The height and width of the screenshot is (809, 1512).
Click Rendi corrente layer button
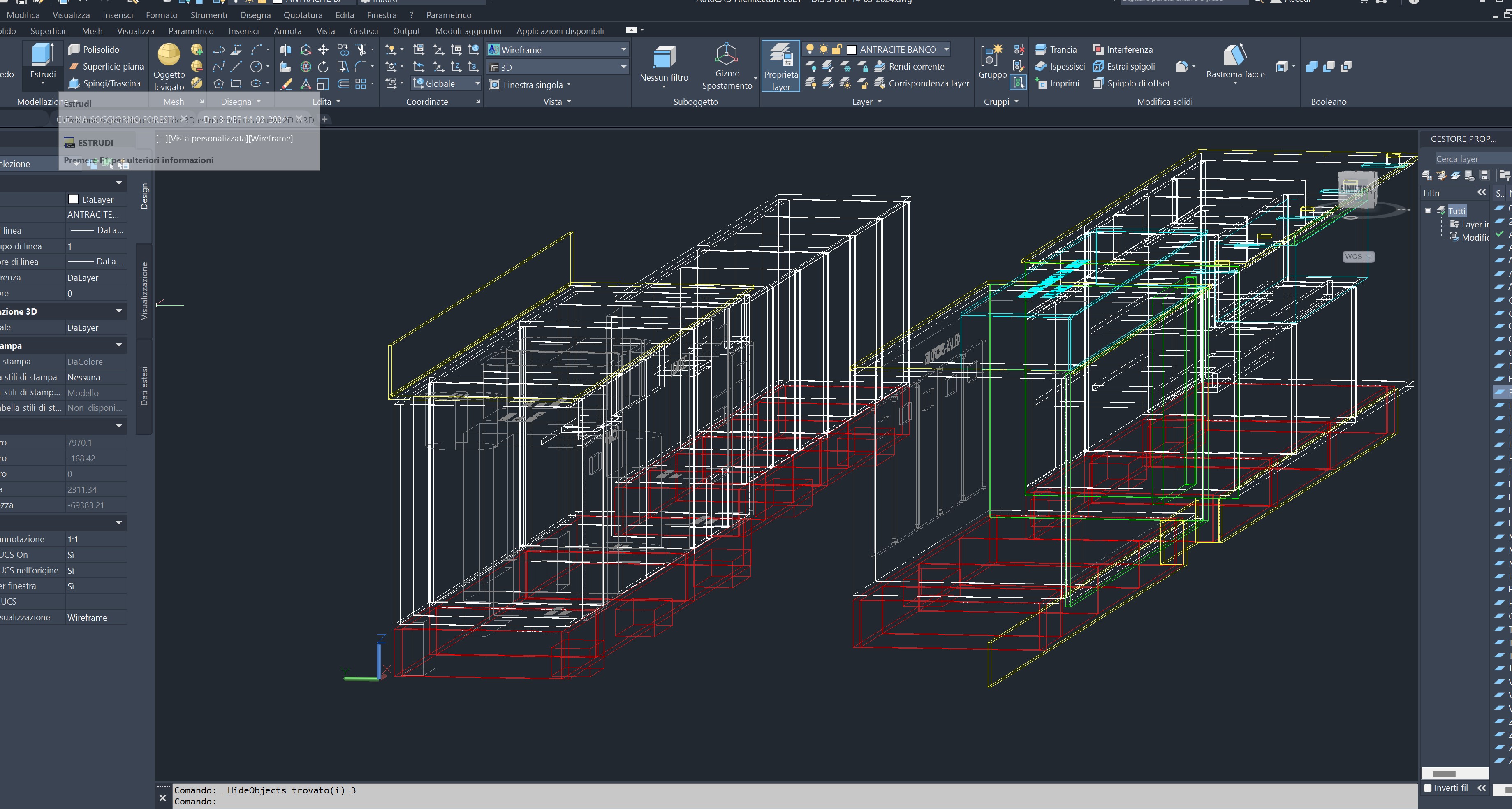pos(909,66)
